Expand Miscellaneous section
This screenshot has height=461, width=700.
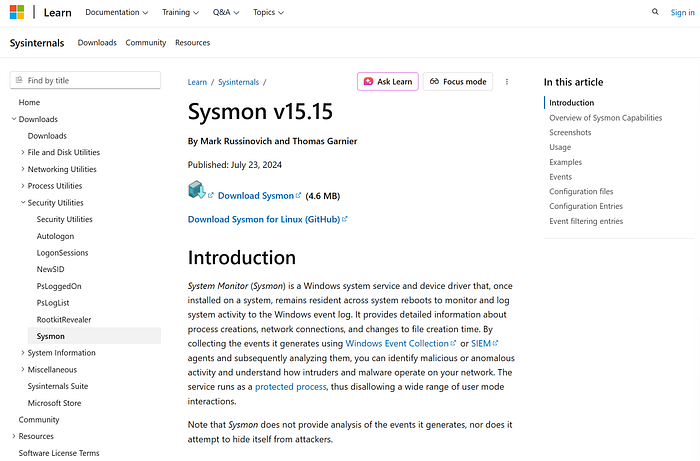click(x=23, y=370)
